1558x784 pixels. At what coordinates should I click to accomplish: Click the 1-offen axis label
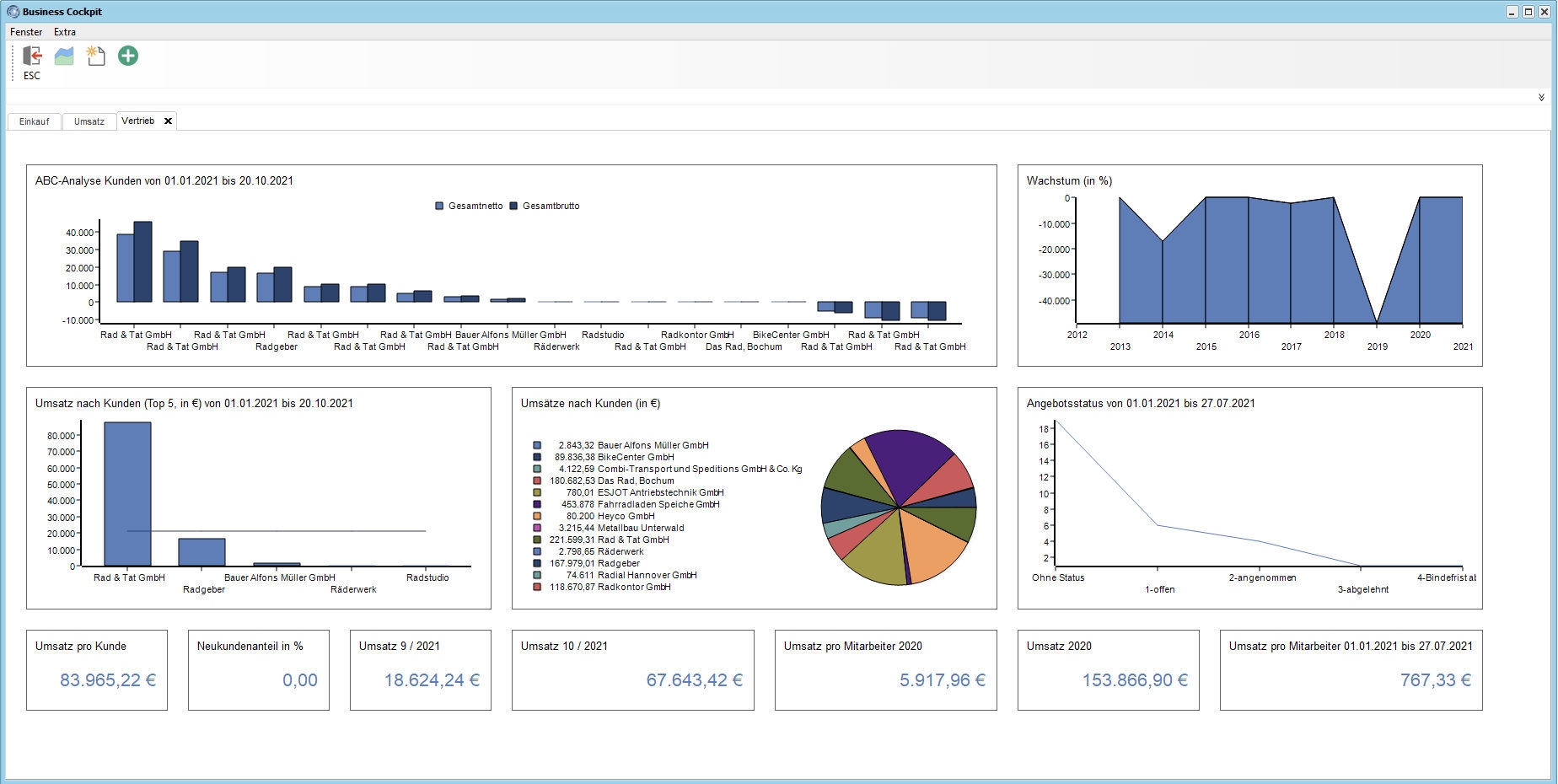point(1159,589)
